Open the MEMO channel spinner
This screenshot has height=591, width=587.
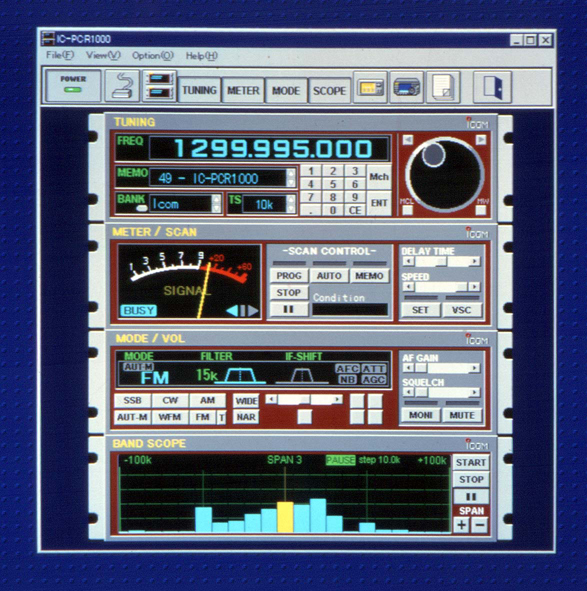click(x=291, y=178)
